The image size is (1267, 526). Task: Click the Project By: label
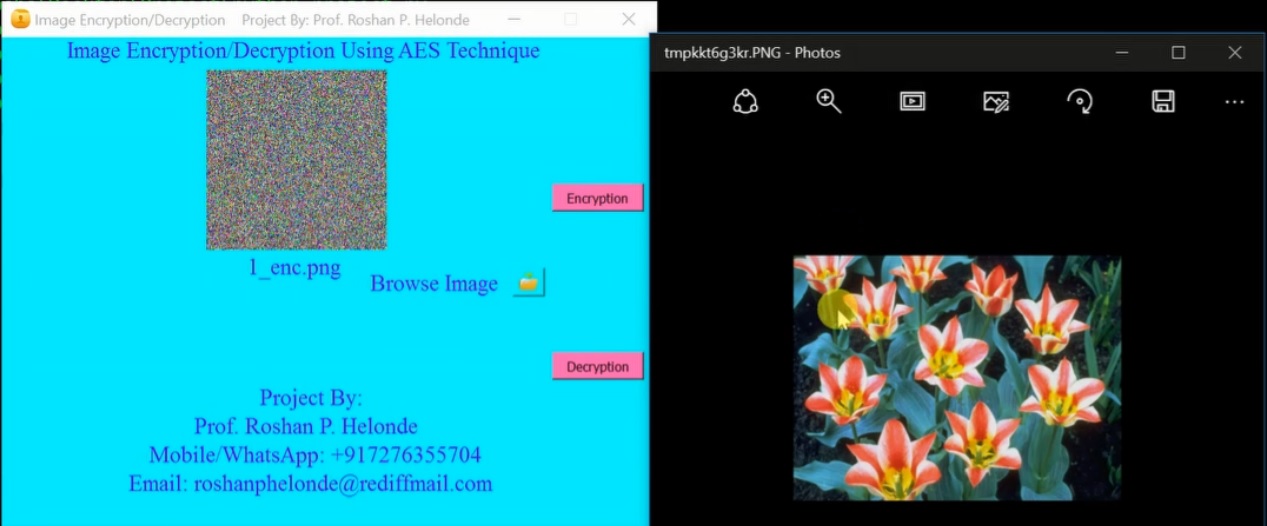pyautogui.click(x=311, y=398)
